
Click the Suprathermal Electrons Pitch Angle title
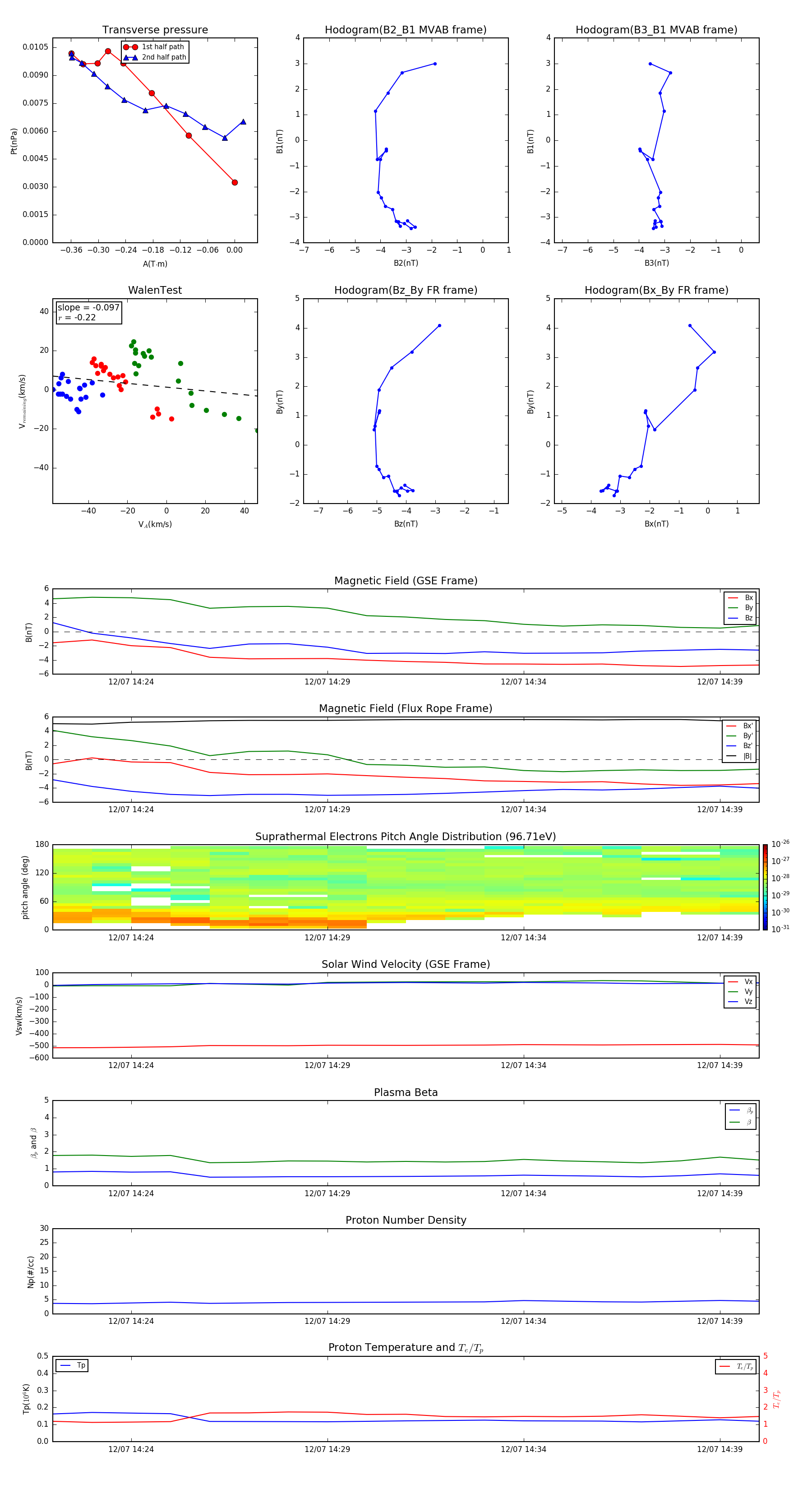[406, 837]
